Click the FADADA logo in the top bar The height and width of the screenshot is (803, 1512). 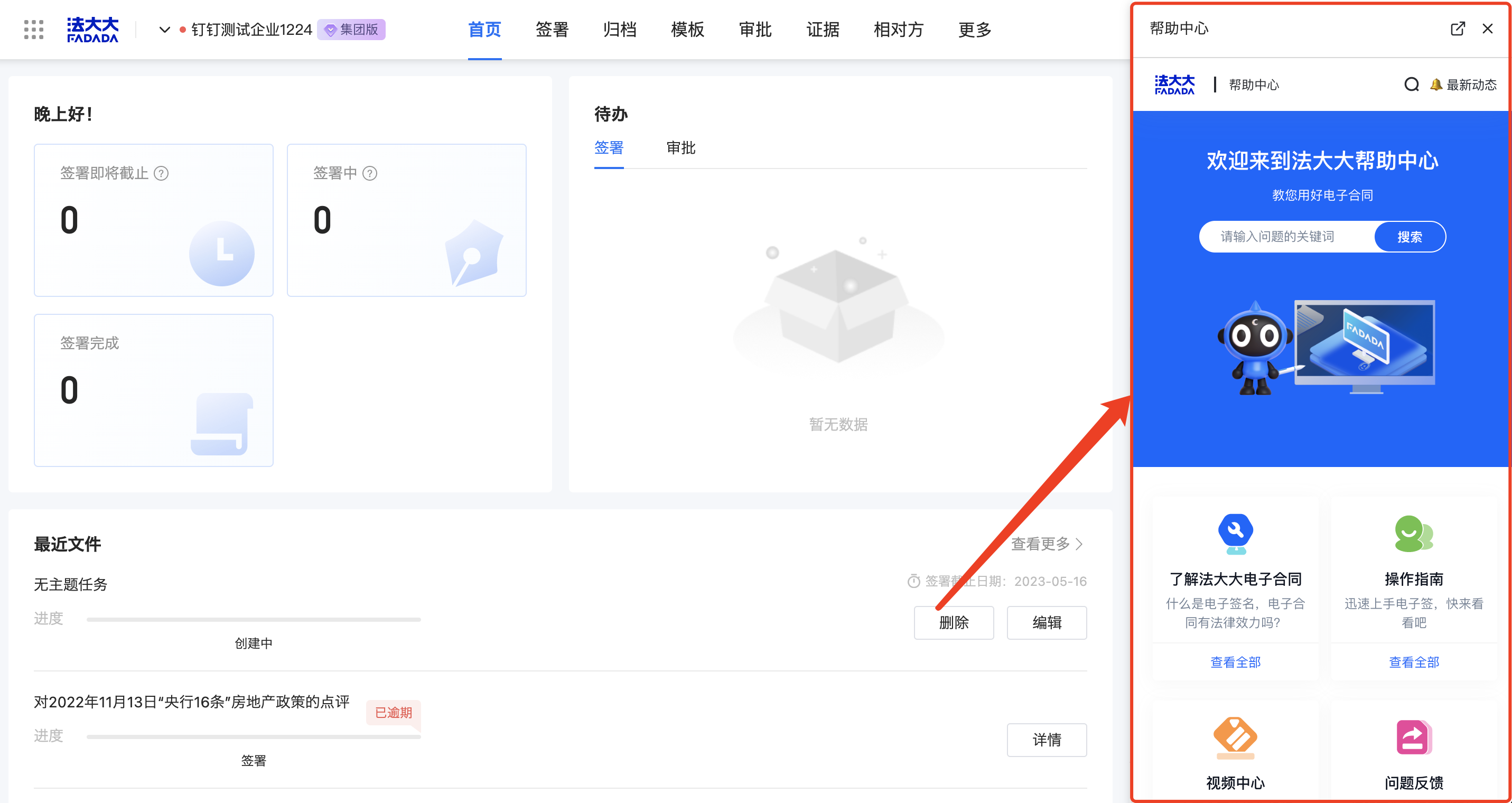point(93,30)
